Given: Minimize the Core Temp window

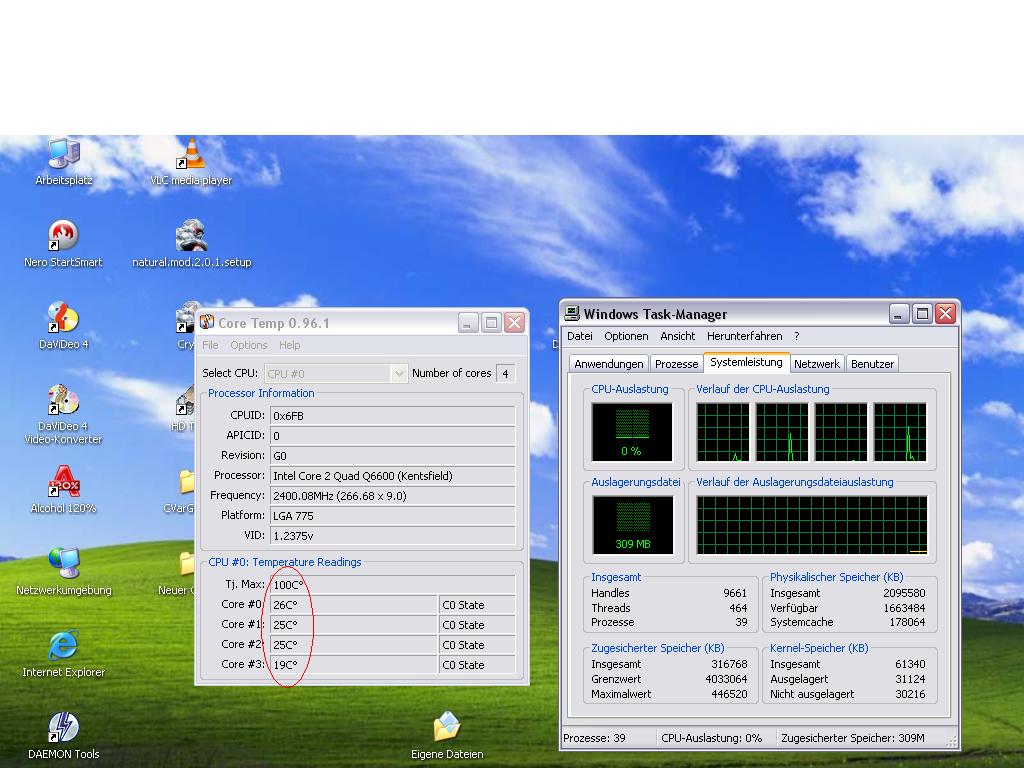Looking at the screenshot, I should click(468, 323).
